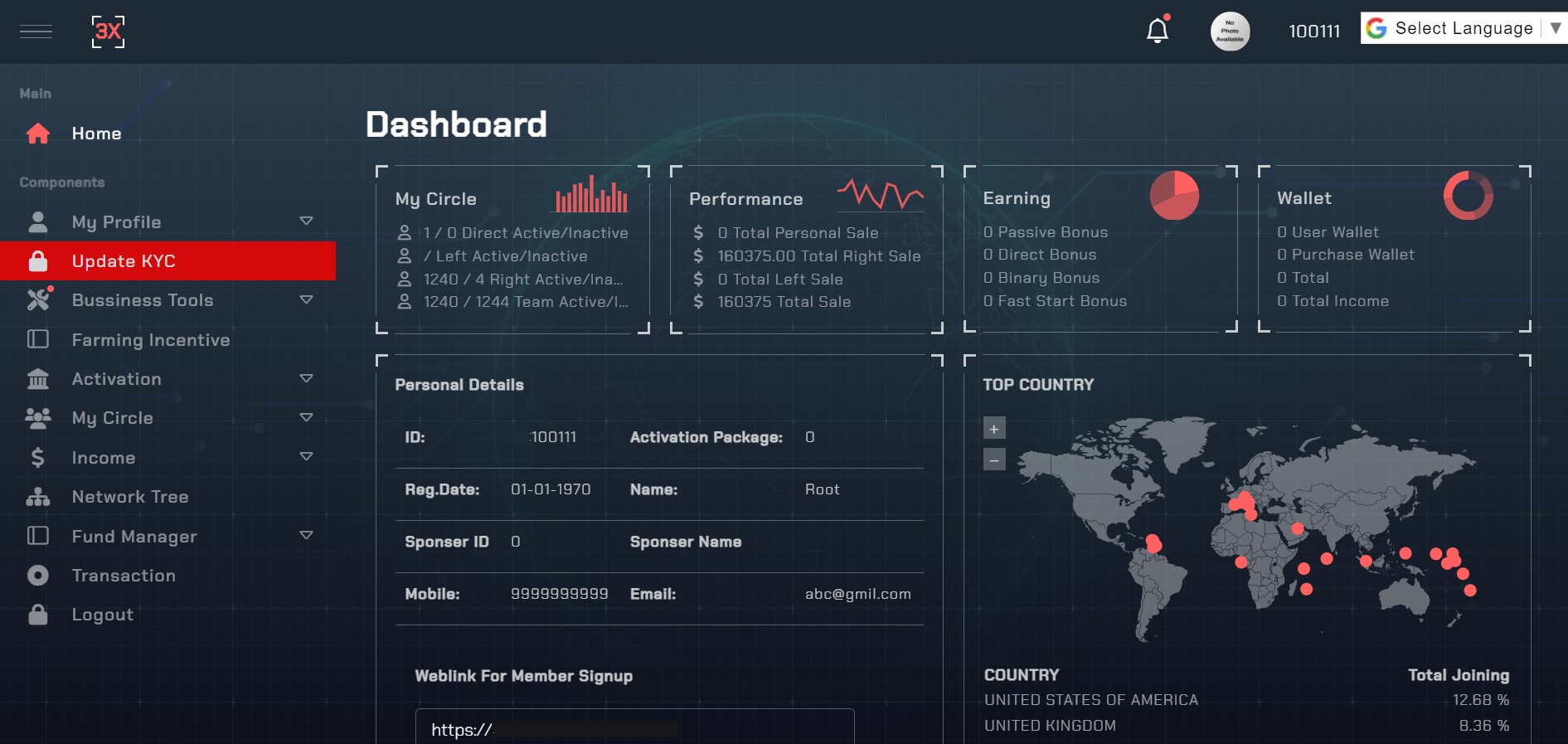Open the Select Language dropdown
The image size is (1568, 744).
(x=1464, y=28)
